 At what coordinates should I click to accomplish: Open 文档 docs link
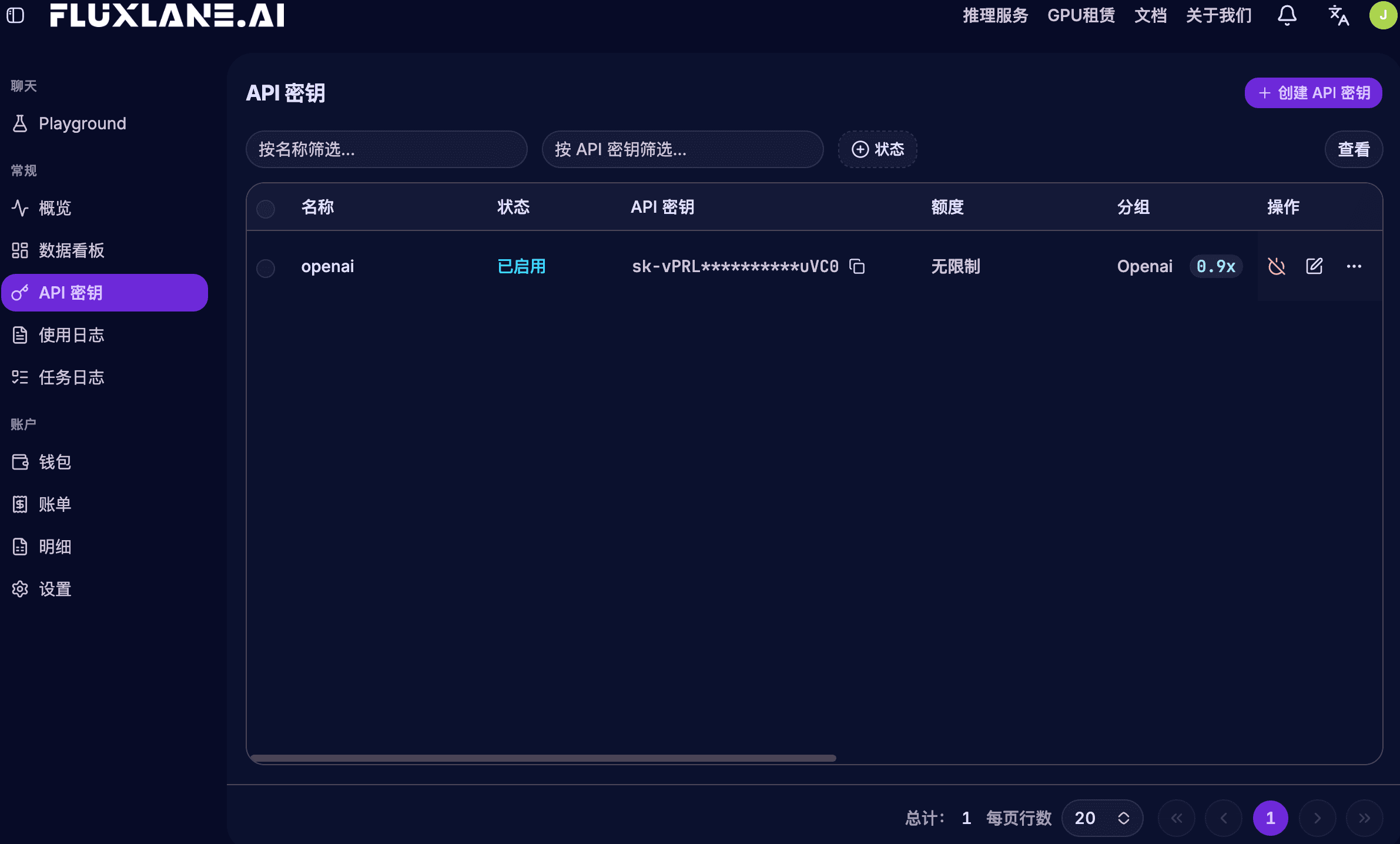click(1150, 15)
